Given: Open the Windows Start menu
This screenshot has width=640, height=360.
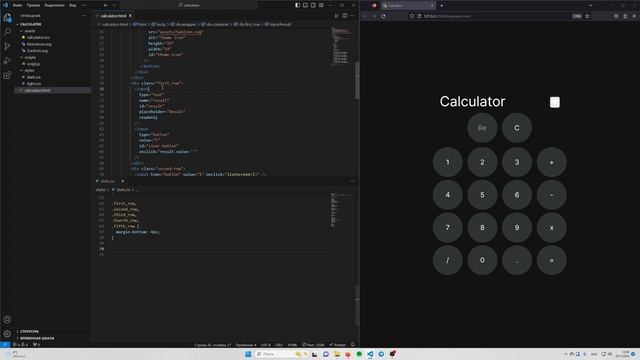Looking at the screenshot, I should coord(248,354).
